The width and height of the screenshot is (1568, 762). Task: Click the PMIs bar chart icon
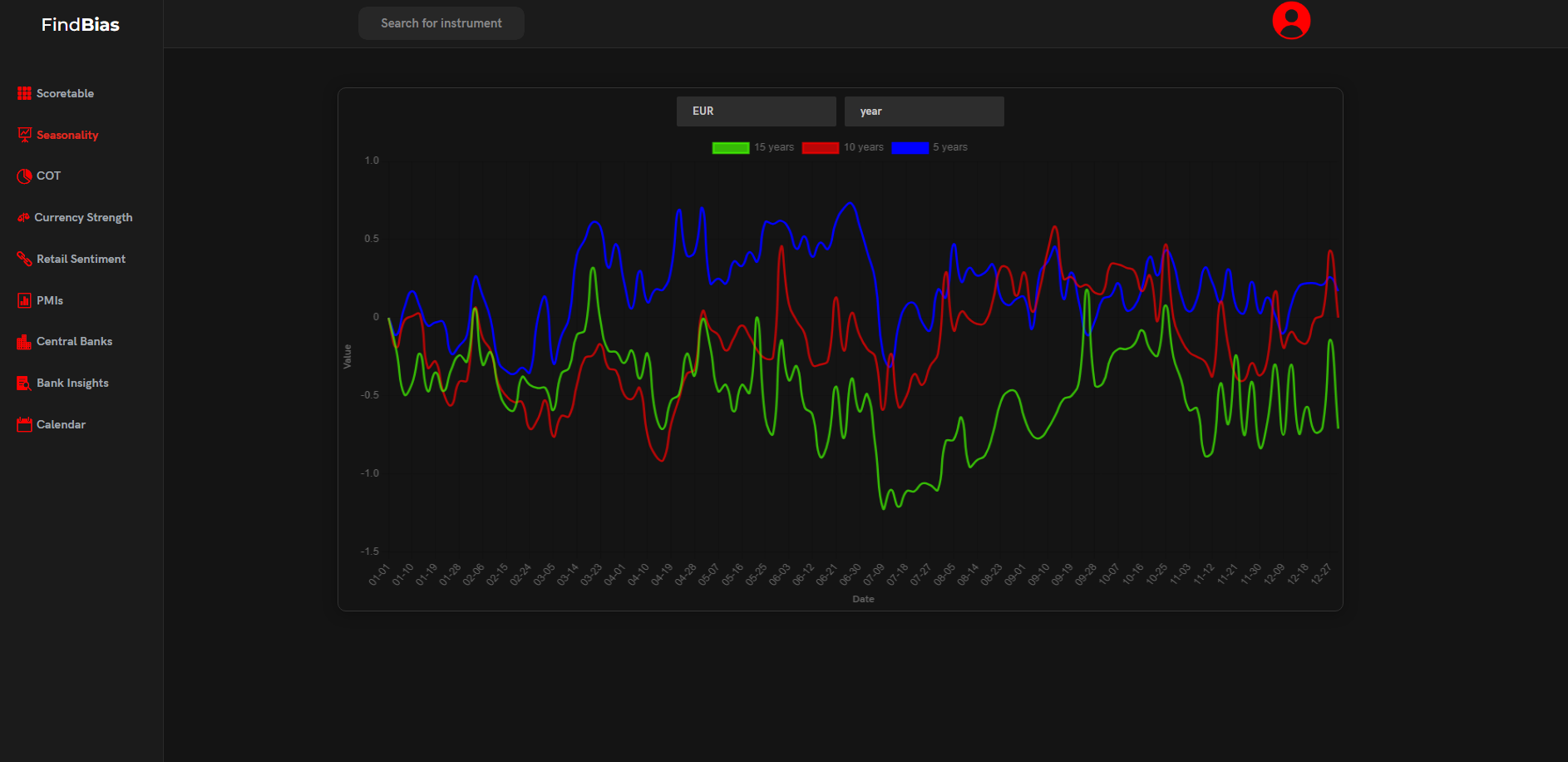[x=24, y=300]
